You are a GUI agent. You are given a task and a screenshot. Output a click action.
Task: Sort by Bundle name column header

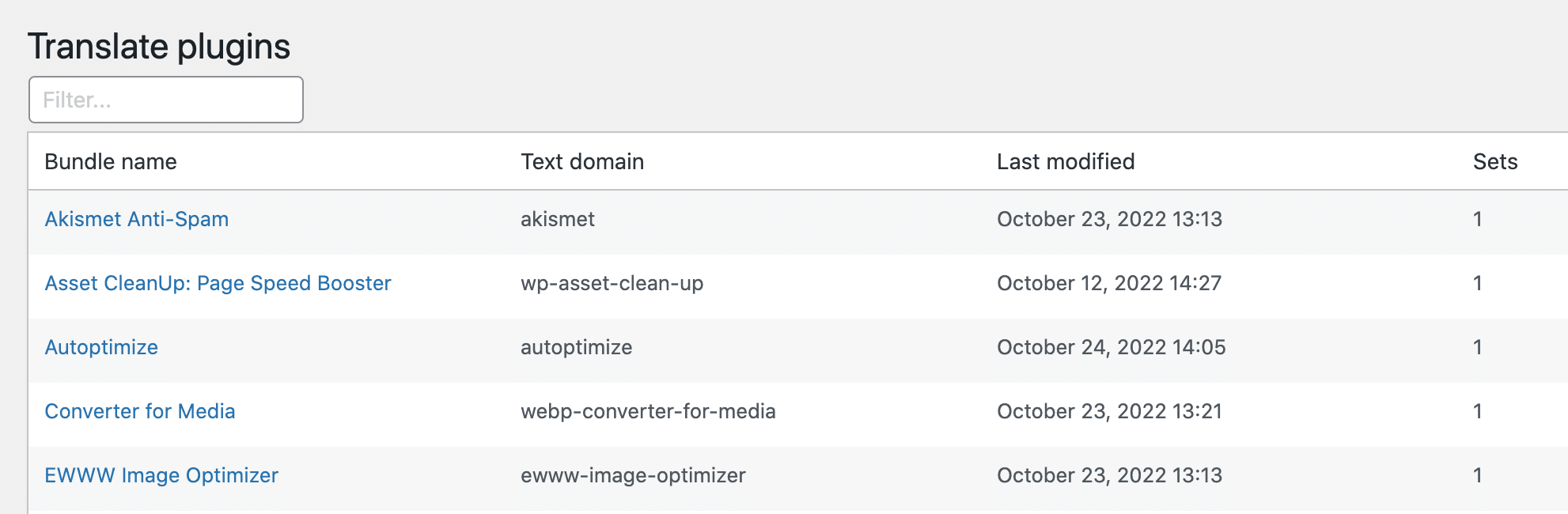click(111, 161)
